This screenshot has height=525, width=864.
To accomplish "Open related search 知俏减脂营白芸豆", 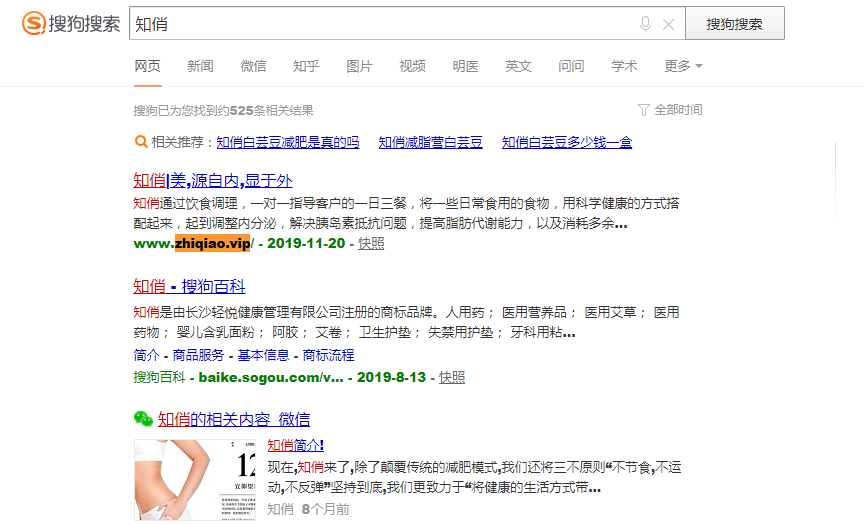I will pos(430,142).
